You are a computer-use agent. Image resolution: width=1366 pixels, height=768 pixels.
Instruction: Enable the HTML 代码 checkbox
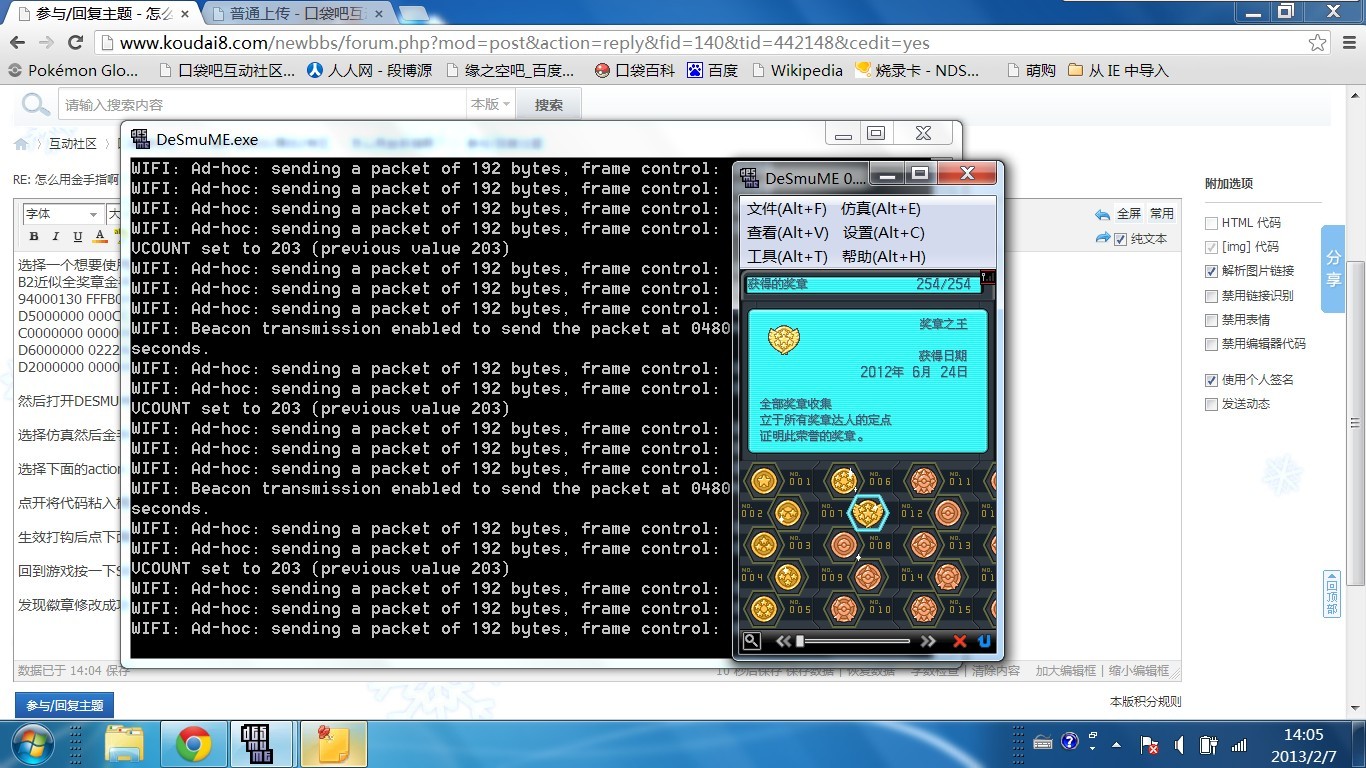(1212, 223)
